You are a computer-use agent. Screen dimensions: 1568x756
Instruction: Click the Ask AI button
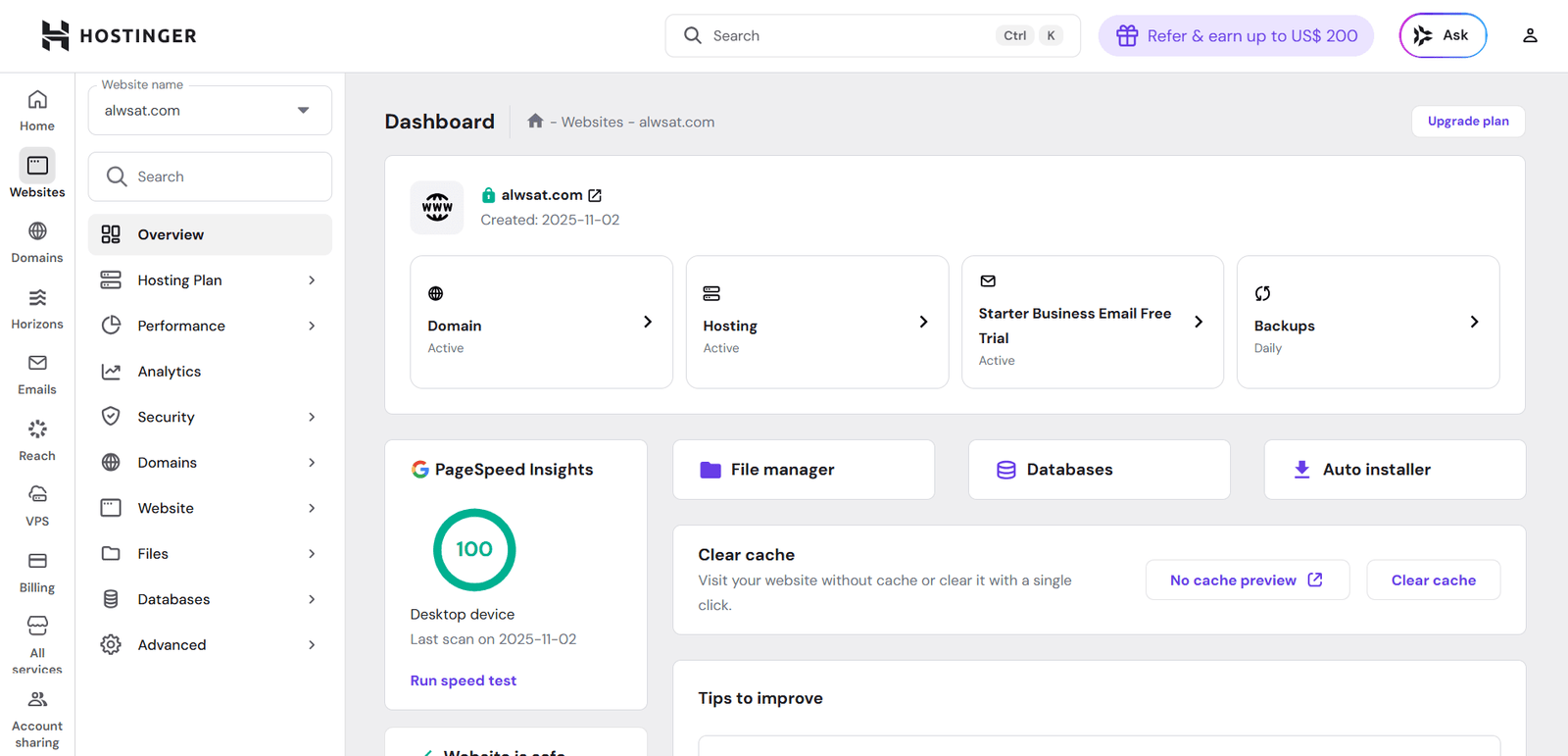1443,35
